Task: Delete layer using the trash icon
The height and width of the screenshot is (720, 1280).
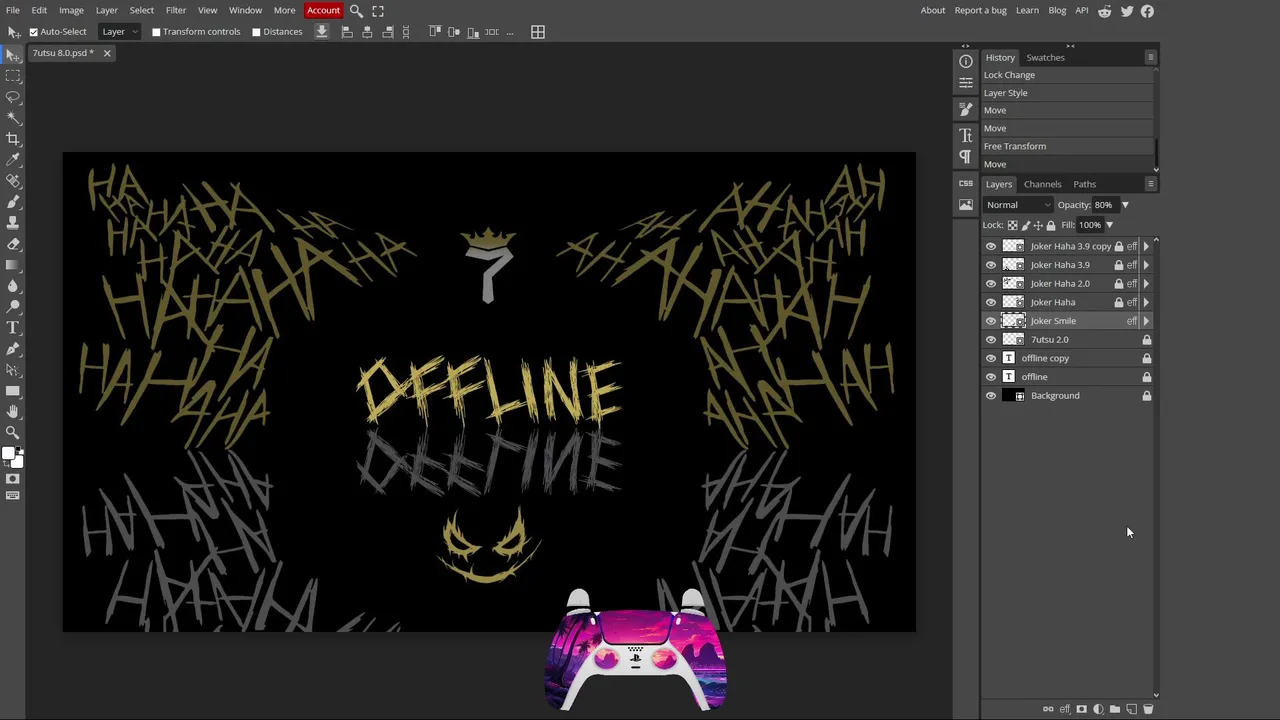Action: (x=1148, y=709)
